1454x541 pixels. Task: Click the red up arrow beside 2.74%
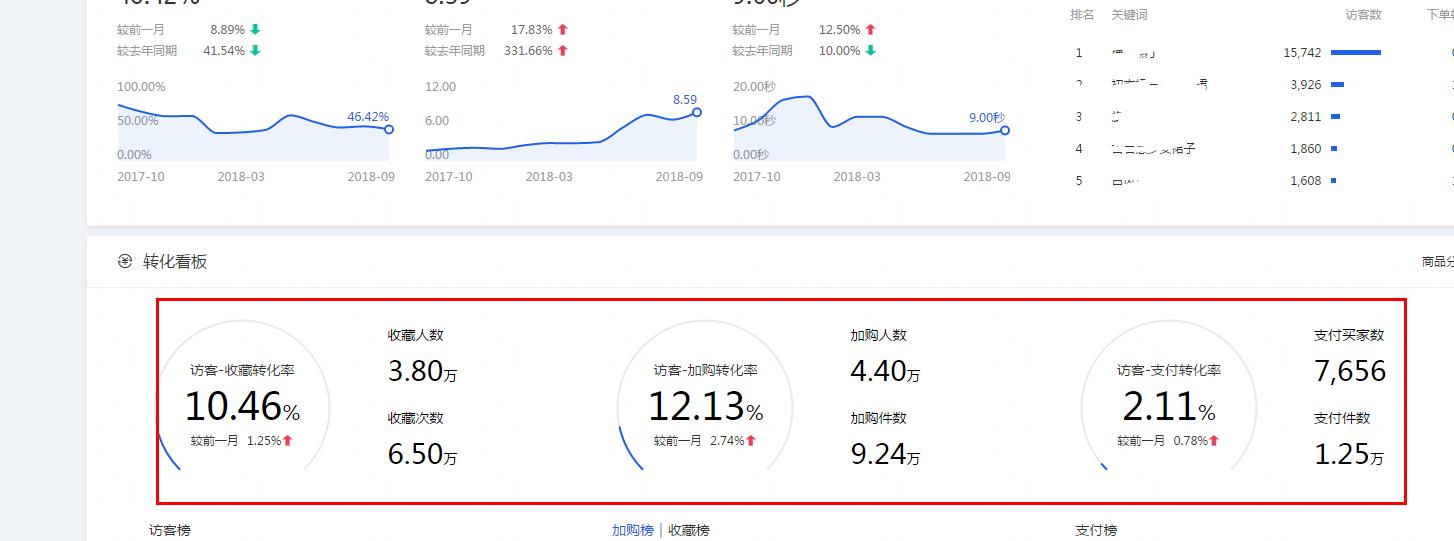pyautogui.click(x=751, y=440)
